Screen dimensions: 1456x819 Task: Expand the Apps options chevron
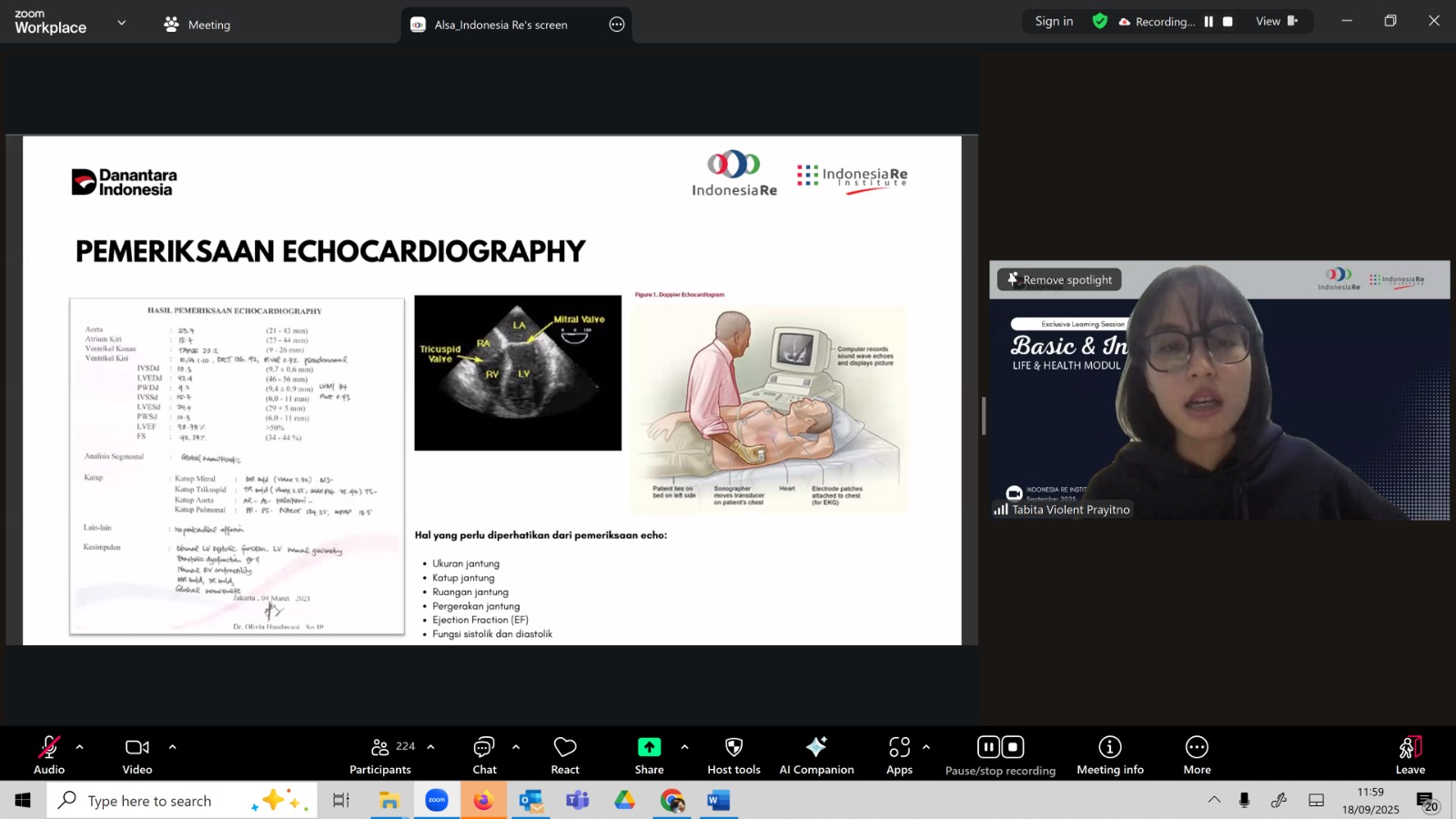coord(926,747)
